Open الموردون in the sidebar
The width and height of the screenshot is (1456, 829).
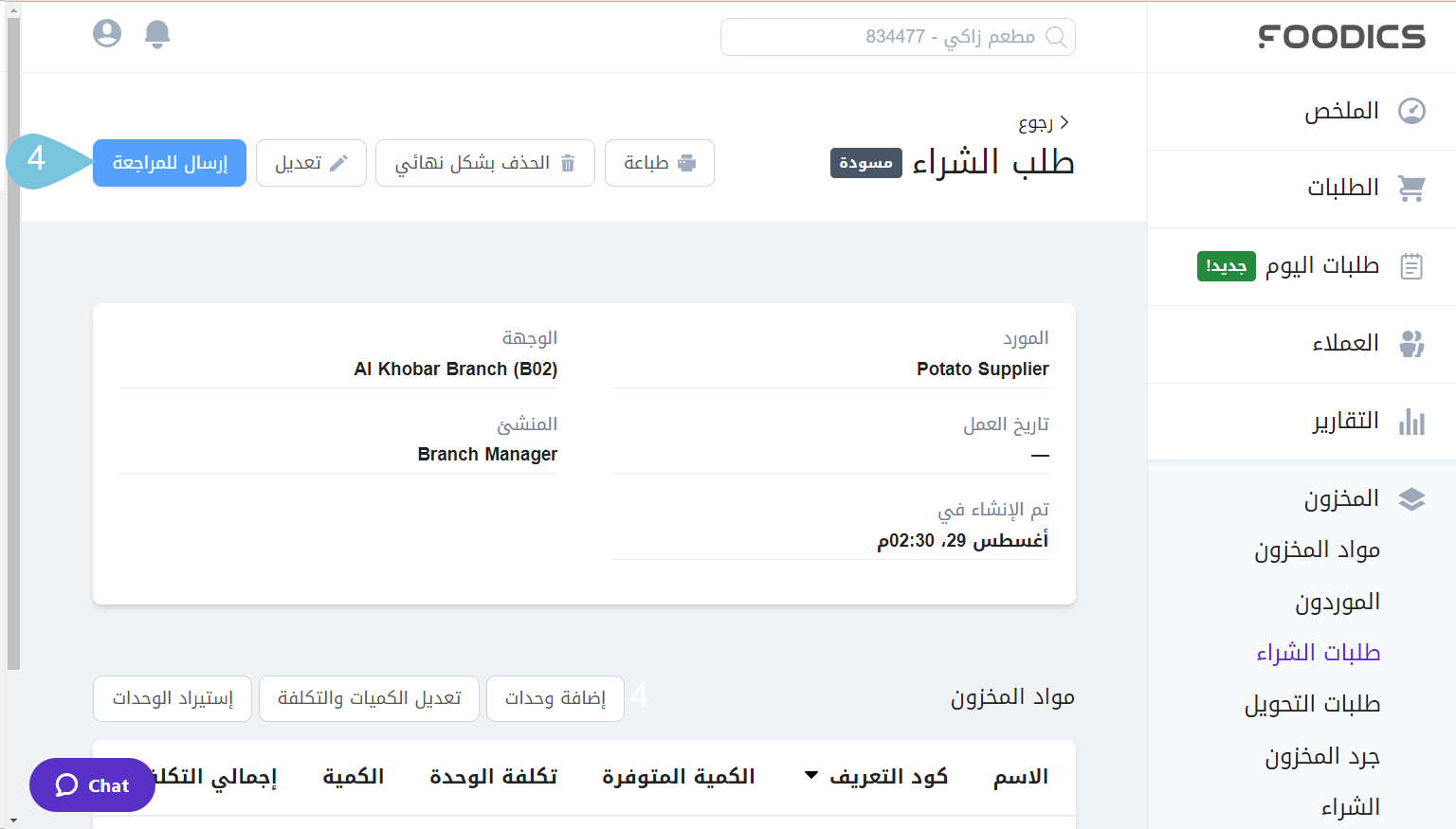(1337, 603)
